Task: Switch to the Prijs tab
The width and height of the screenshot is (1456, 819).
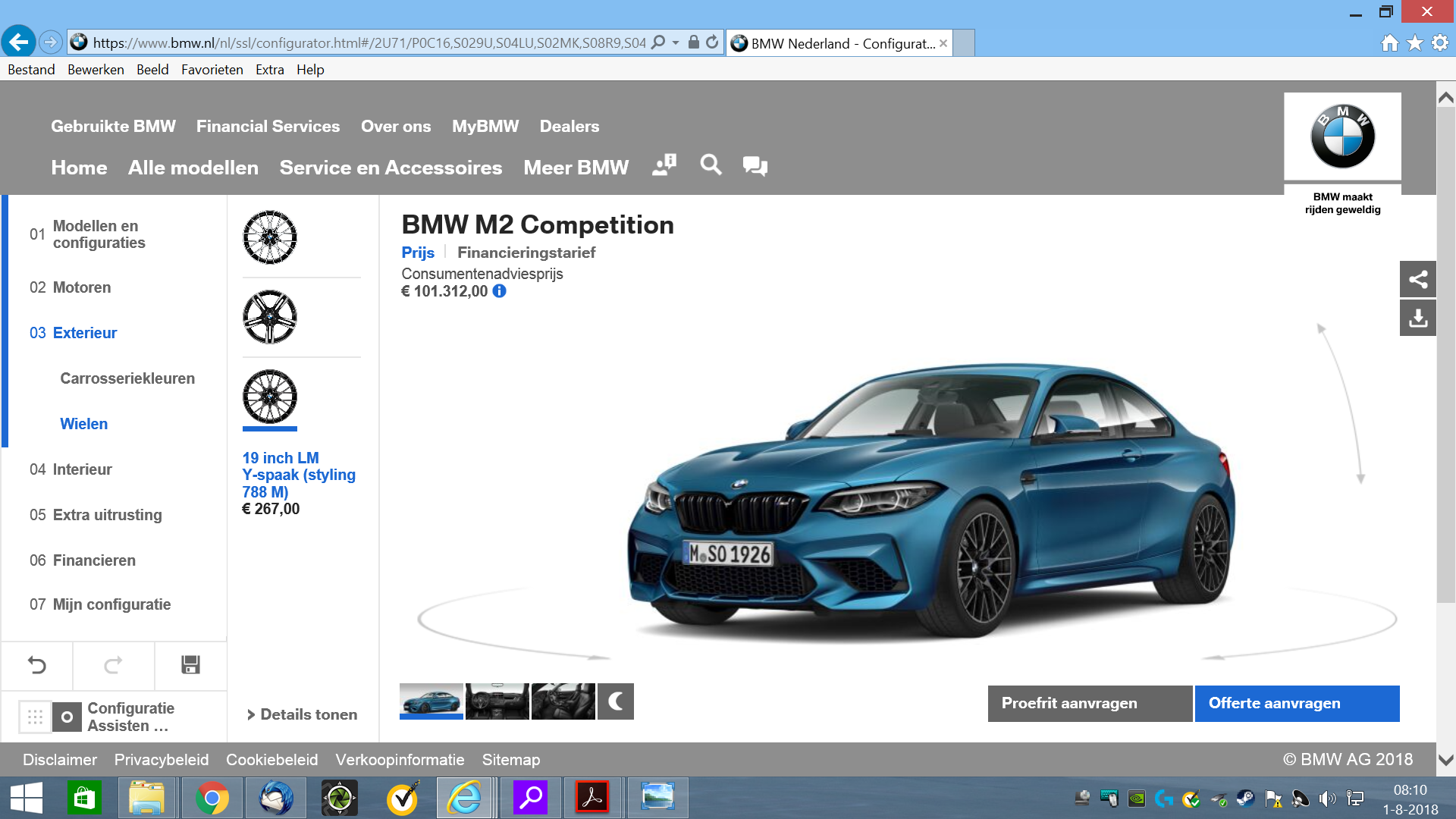Action: tap(418, 253)
